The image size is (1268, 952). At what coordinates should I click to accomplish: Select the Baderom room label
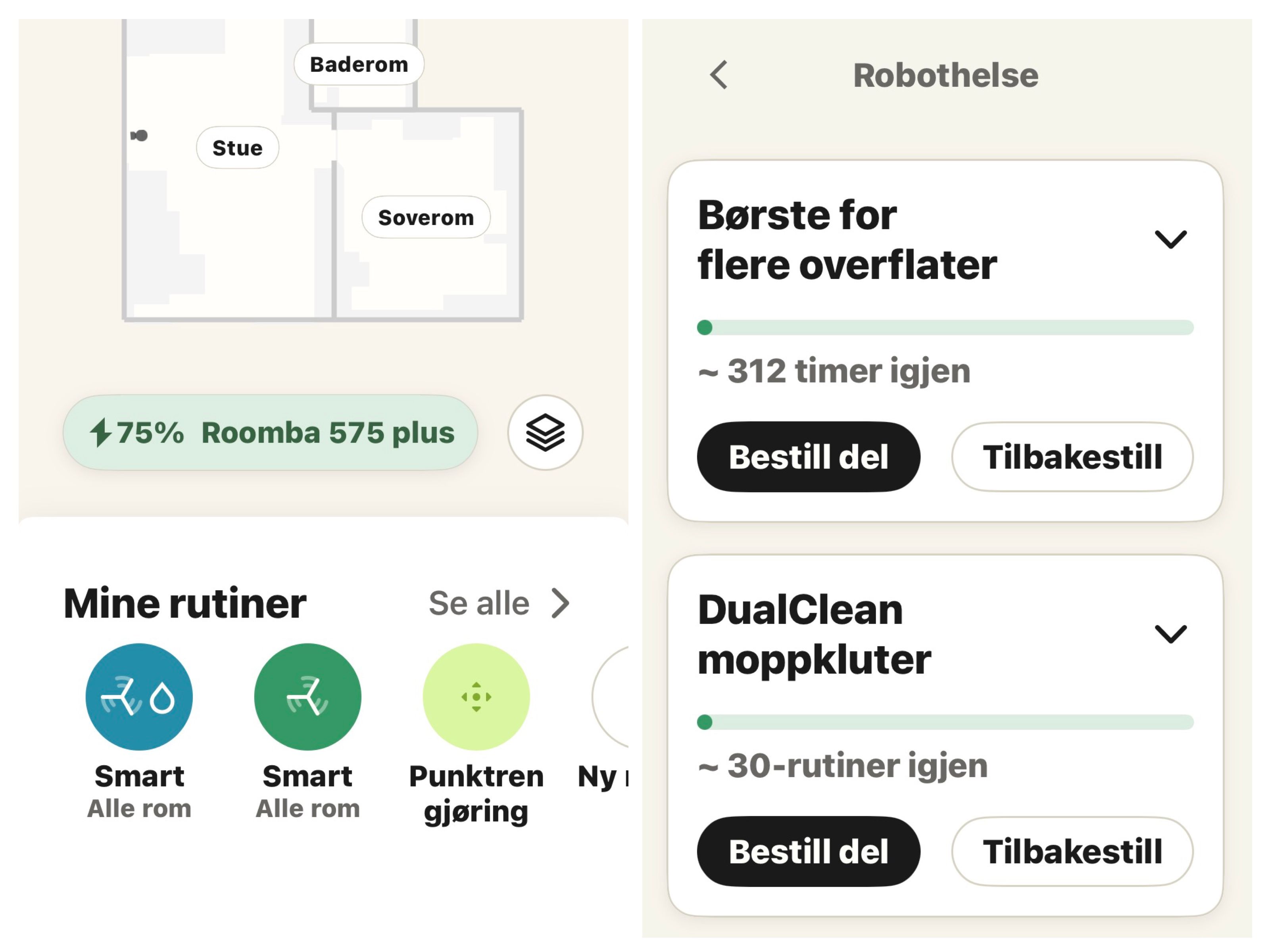pyautogui.click(x=359, y=64)
